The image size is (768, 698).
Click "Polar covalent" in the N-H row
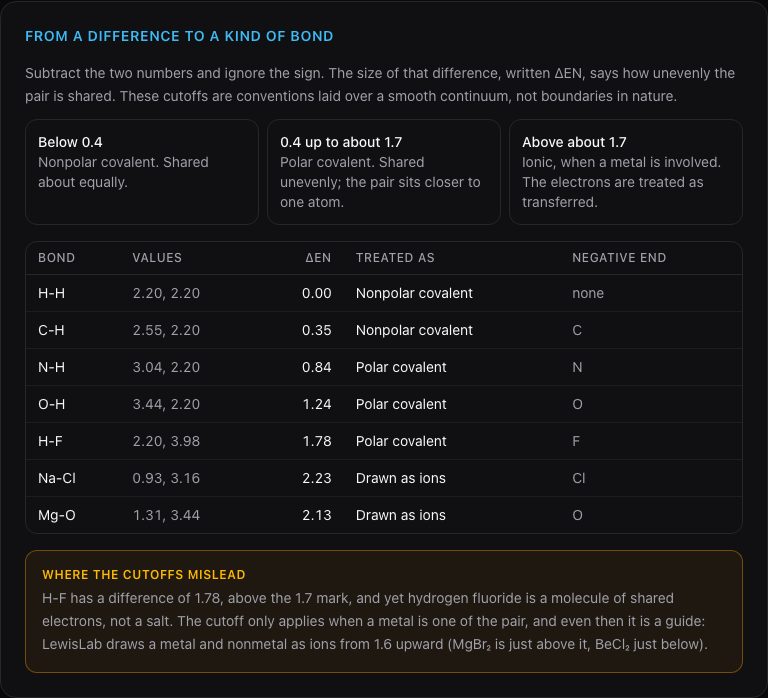(x=401, y=367)
